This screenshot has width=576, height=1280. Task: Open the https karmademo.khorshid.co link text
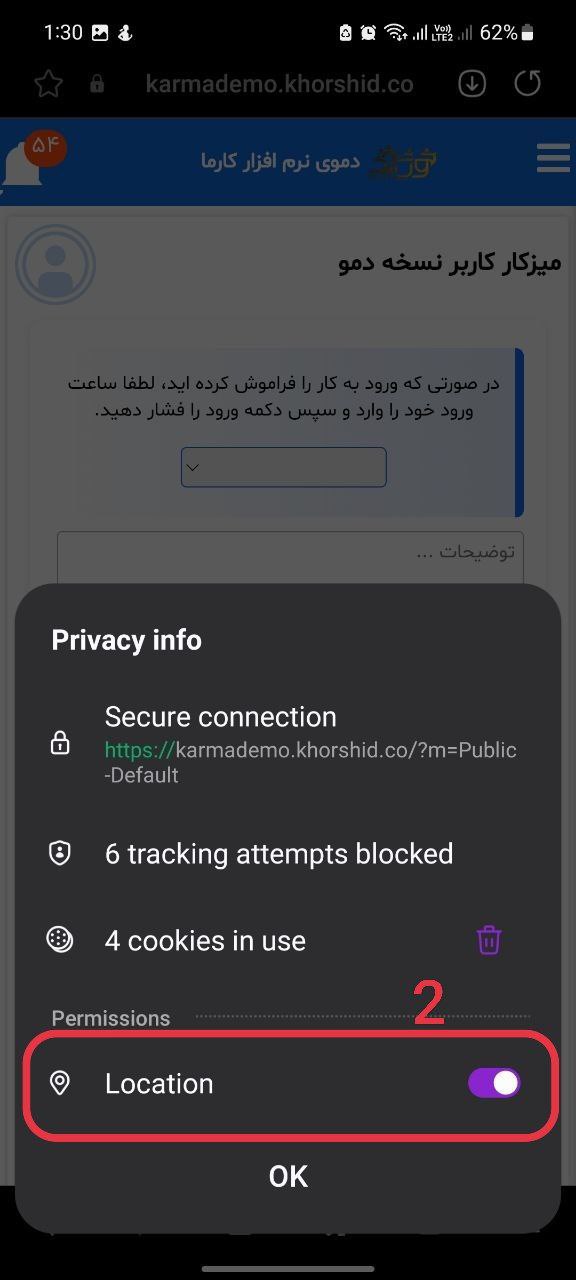click(x=311, y=762)
